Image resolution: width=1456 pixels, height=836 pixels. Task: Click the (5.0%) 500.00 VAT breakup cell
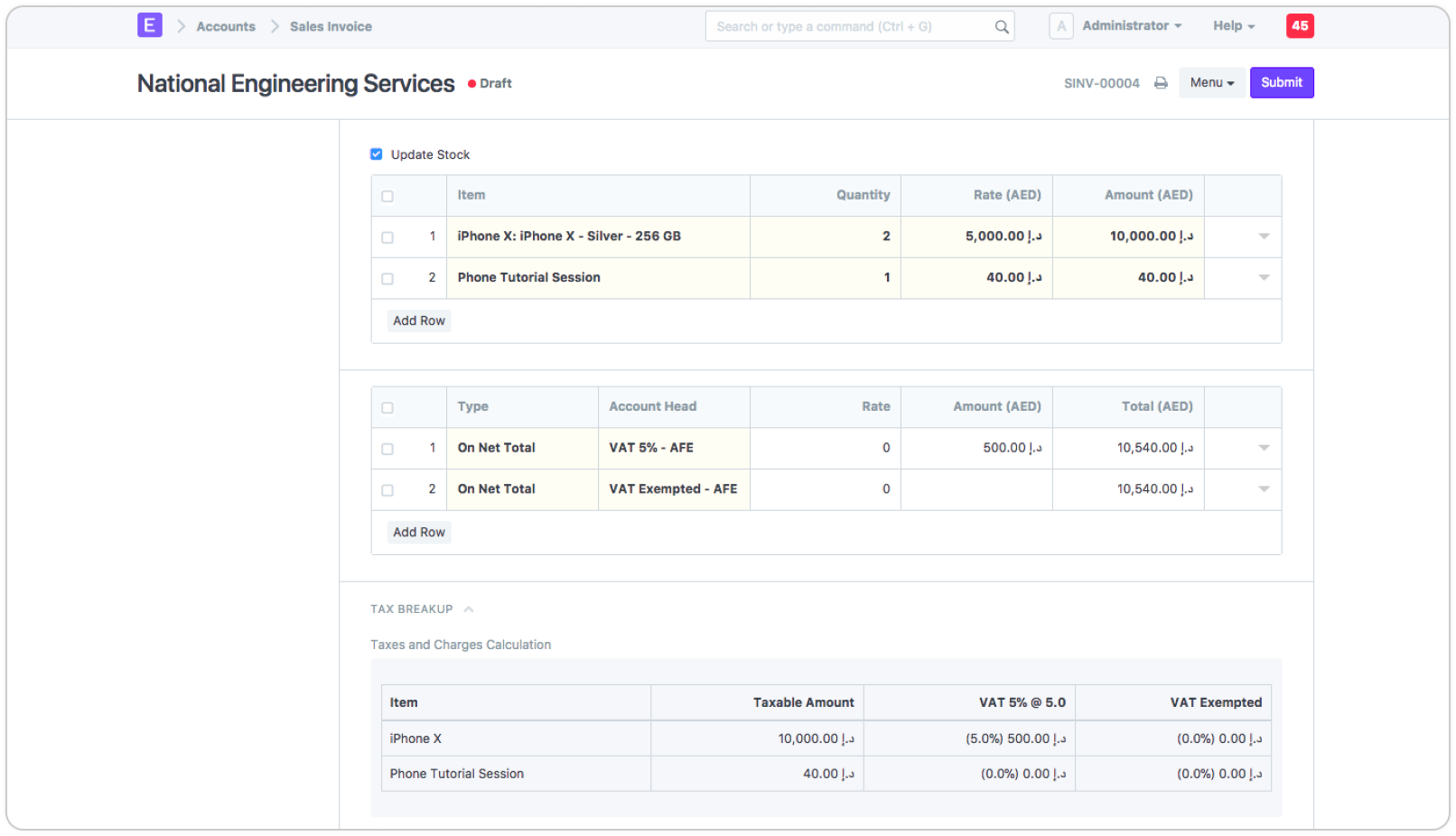point(969,738)
